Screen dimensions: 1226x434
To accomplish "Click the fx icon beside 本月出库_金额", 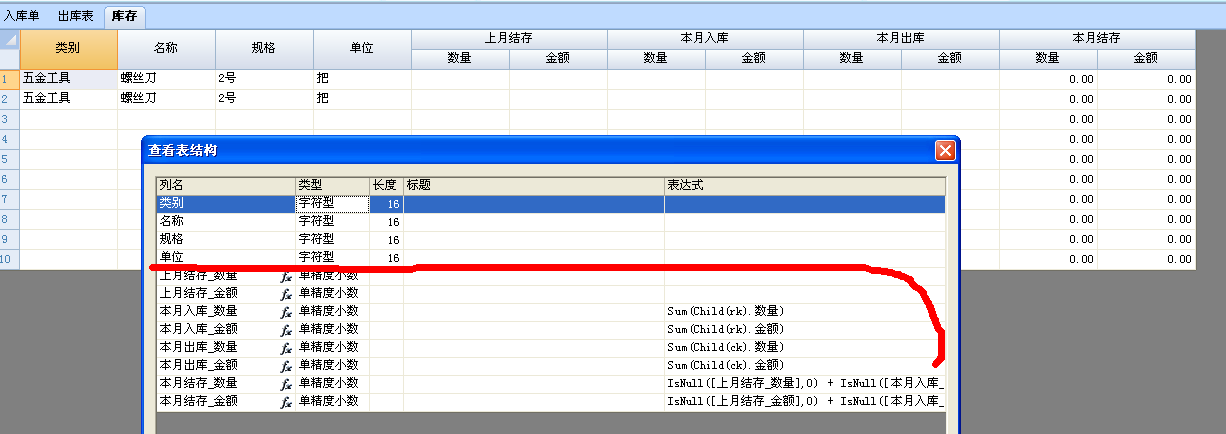I will (286, 365).
